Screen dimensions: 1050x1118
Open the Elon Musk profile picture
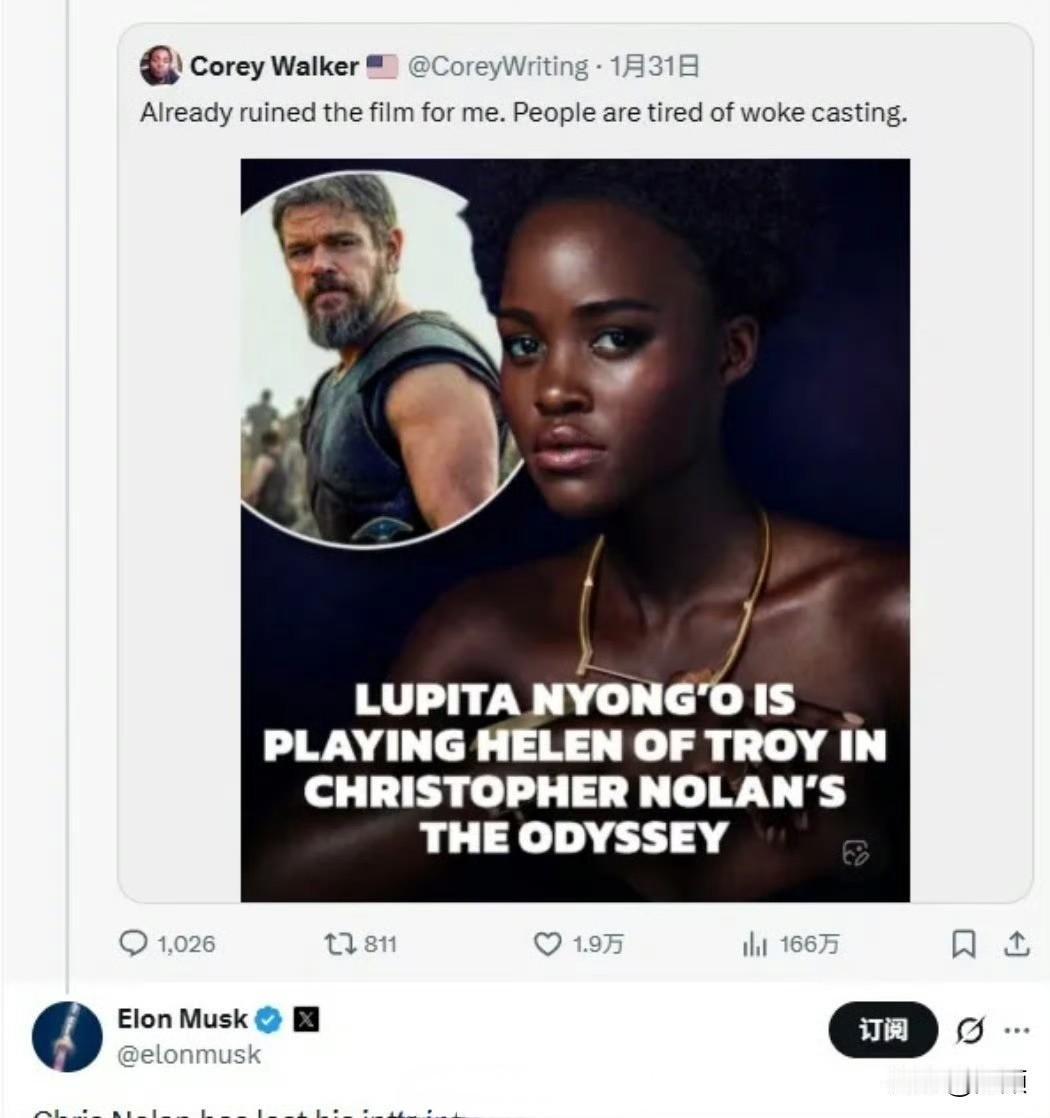(67, 1036)
